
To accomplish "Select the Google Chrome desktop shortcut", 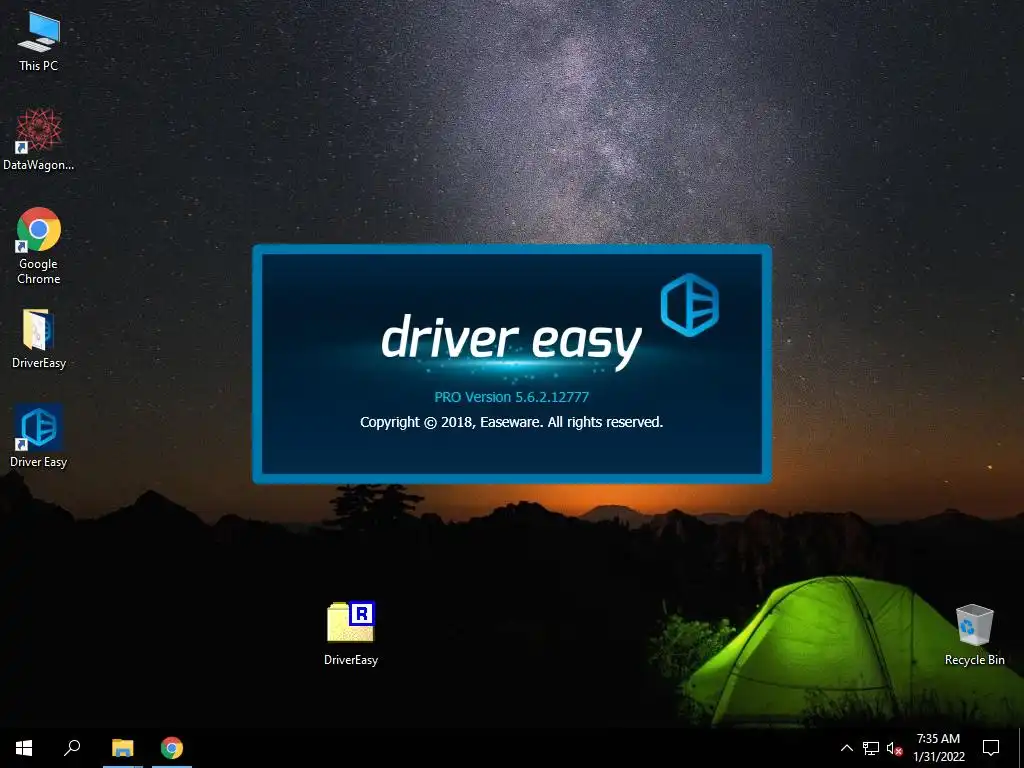I will click(x=39, y=246).
